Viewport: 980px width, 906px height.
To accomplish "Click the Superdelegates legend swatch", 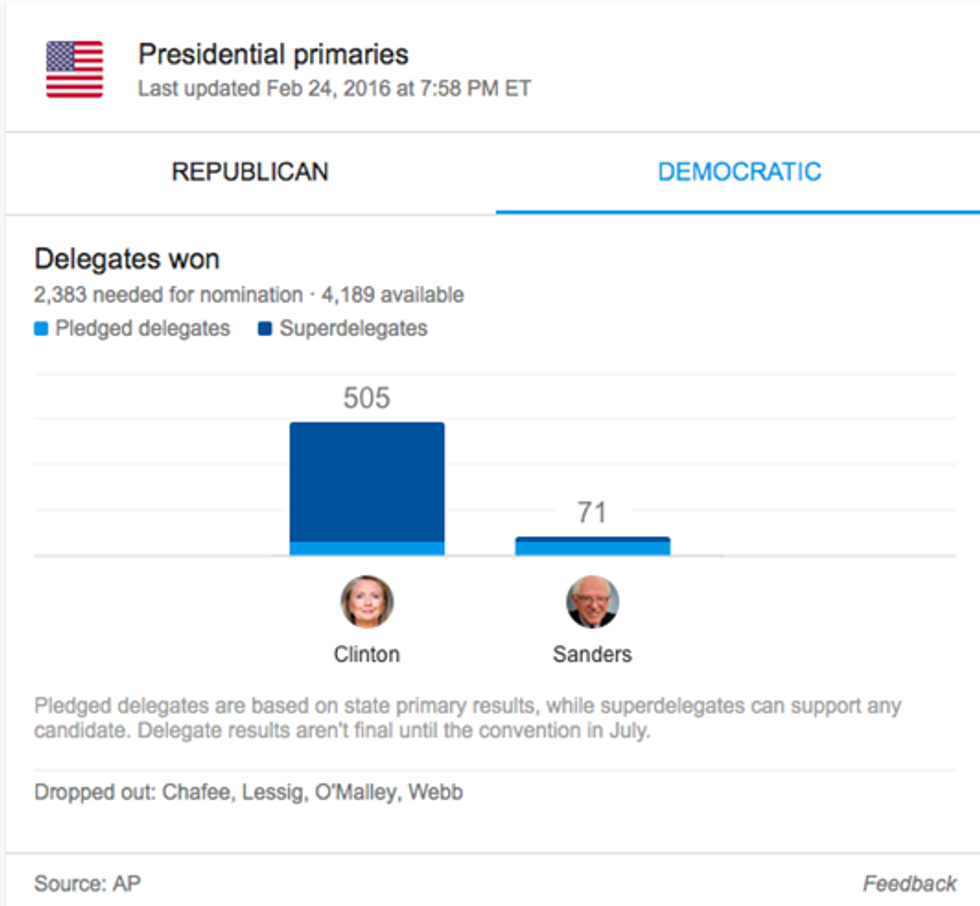I will 265,329.
